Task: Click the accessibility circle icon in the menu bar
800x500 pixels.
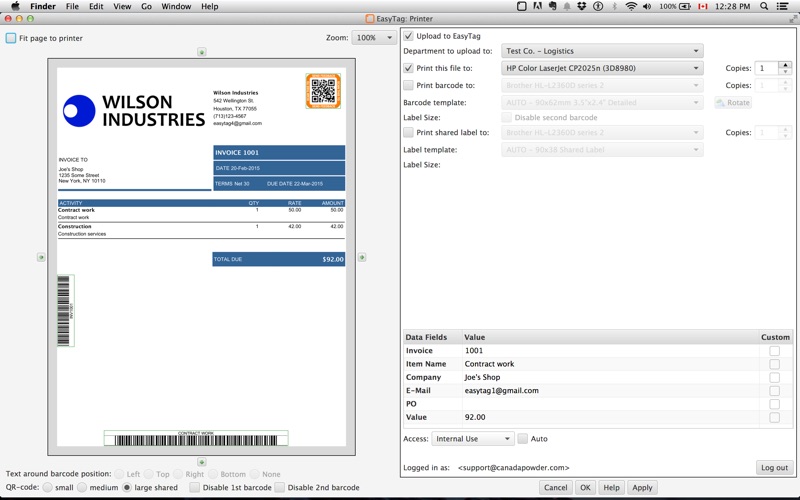Action: click(x=598, y=6)
